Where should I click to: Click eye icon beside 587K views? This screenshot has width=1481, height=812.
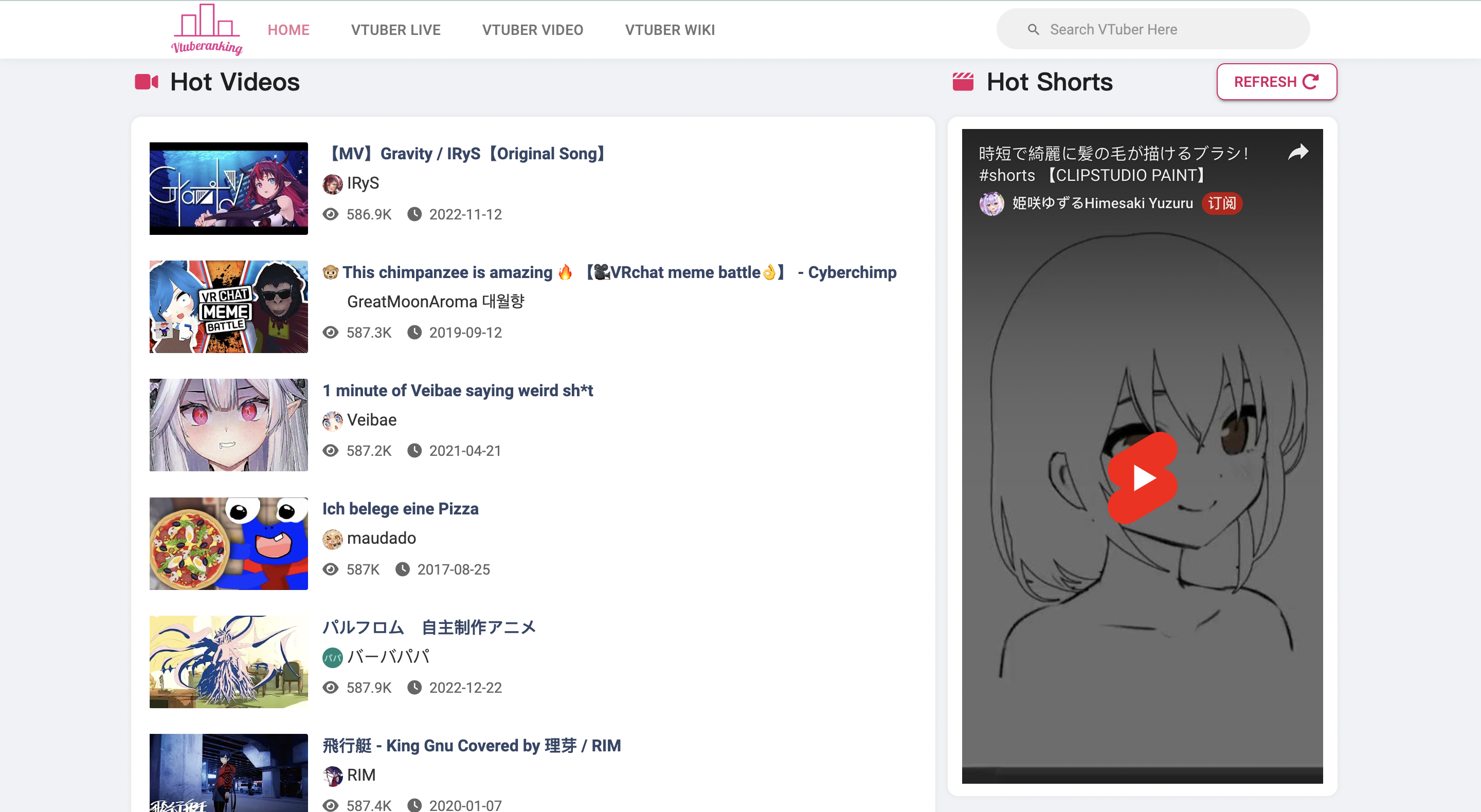click(330, 569)
